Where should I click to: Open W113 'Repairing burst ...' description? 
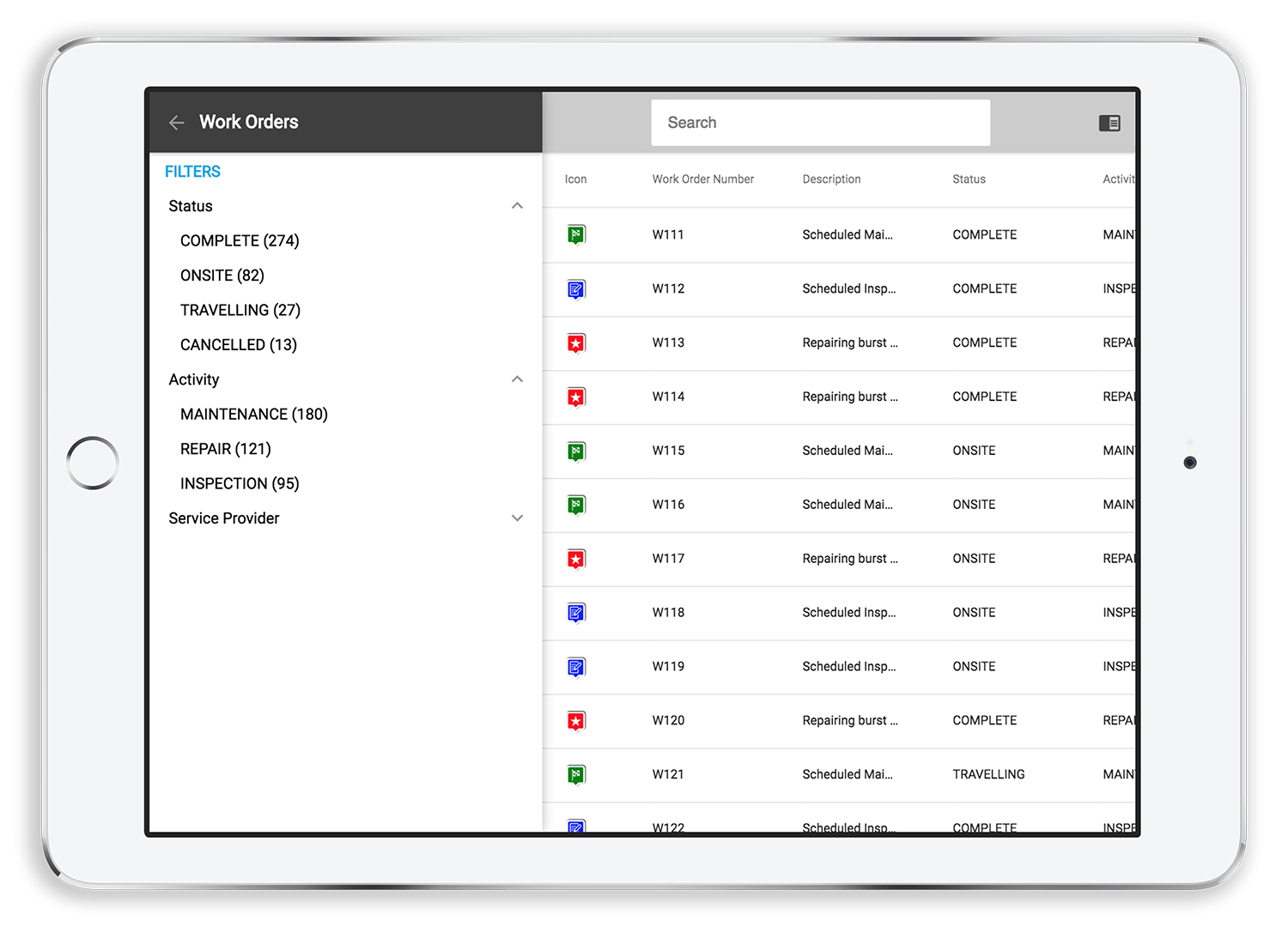850,342
